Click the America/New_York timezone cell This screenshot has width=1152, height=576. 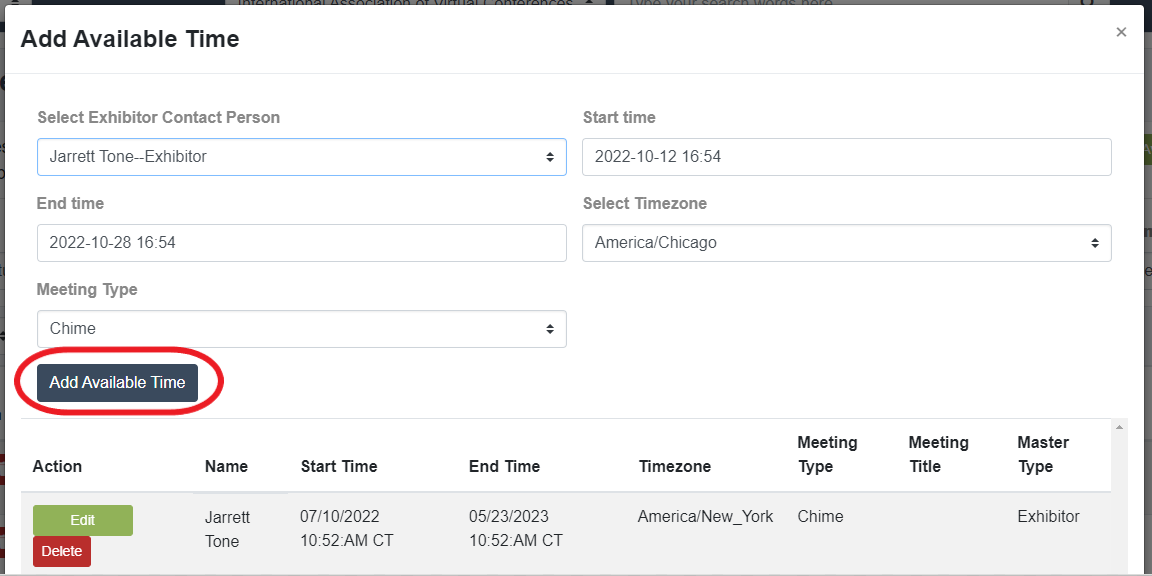point(705,516)
